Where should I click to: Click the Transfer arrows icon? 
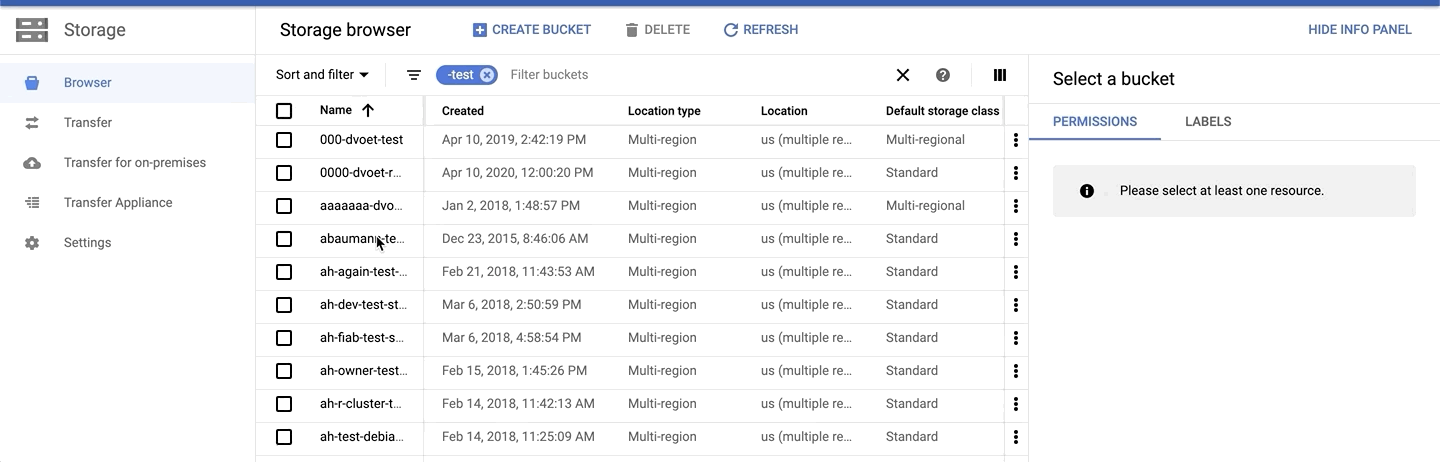[32, 123]
